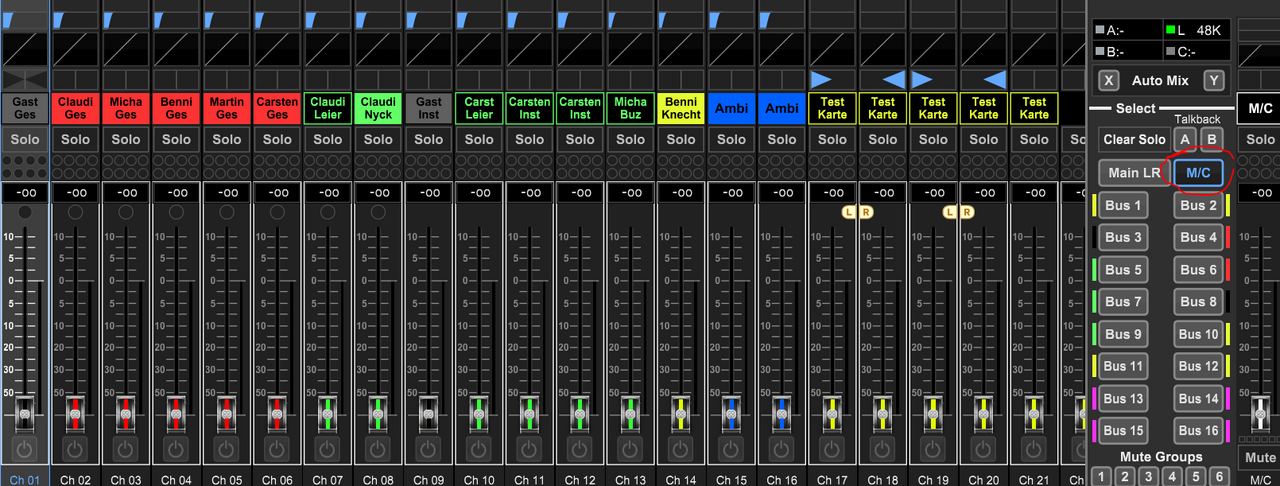
Task: Select Bus 1 sends
Action: coord(1124,205)
